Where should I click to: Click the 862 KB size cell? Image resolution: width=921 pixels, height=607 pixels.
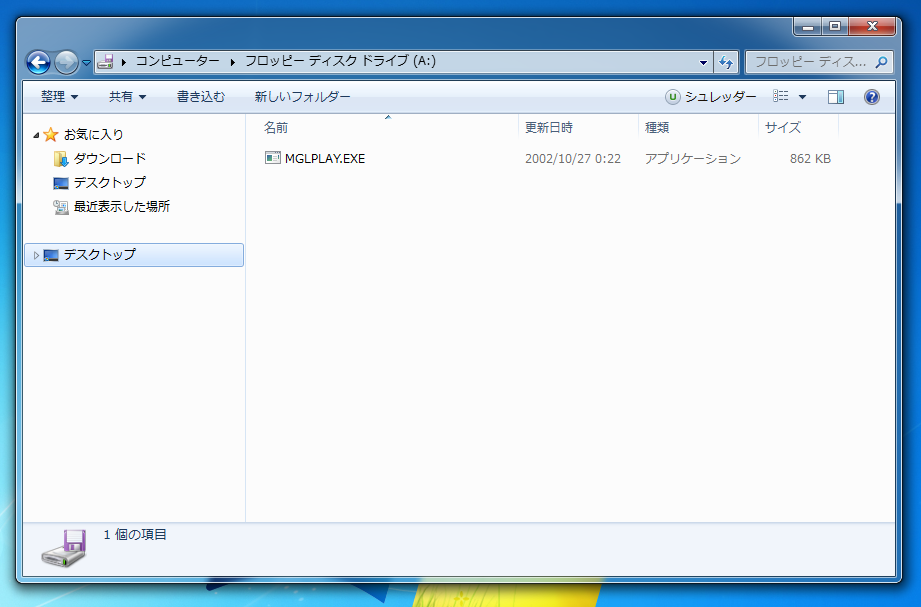[x=810, y=159]
